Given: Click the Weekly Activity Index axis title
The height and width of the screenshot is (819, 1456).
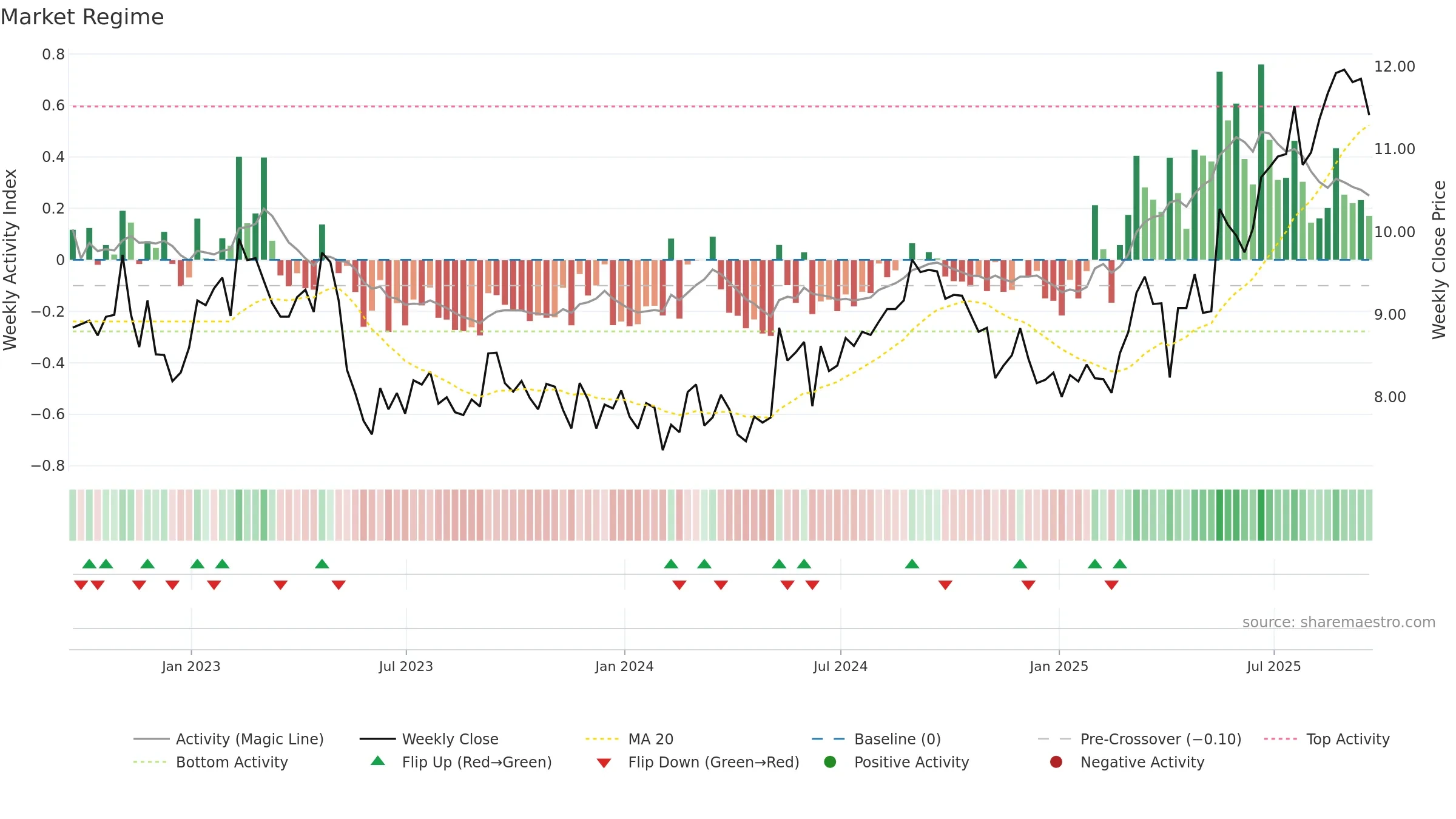Looking at the screenshot, I should click(x=10, y=260).
